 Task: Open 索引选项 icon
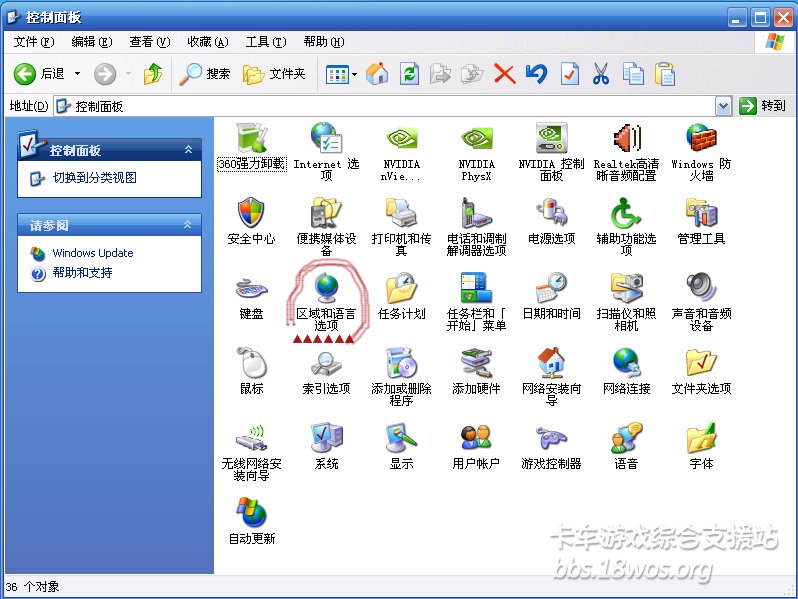point(326,363)
